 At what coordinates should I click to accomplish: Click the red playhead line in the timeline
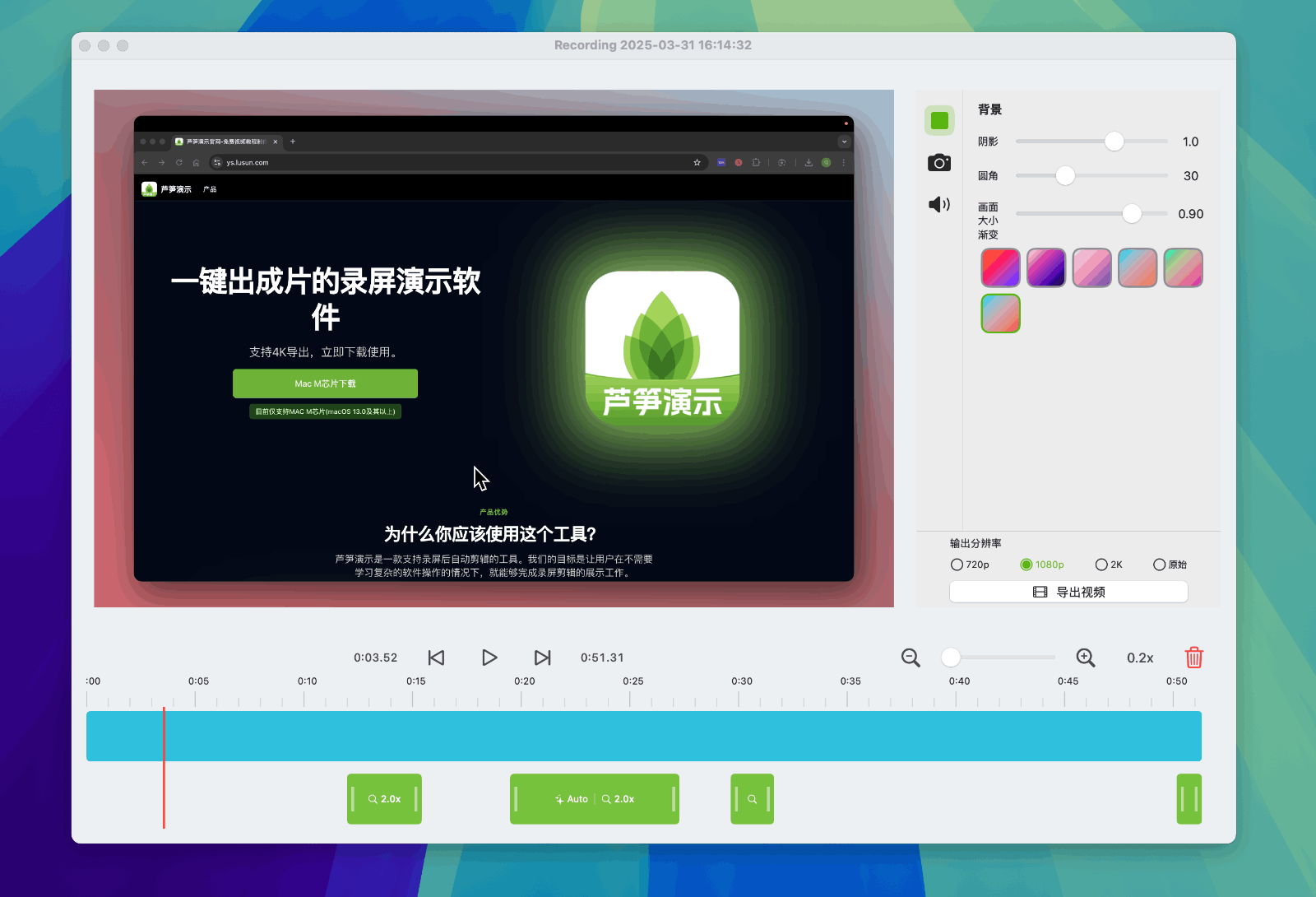tap(164, 768)
